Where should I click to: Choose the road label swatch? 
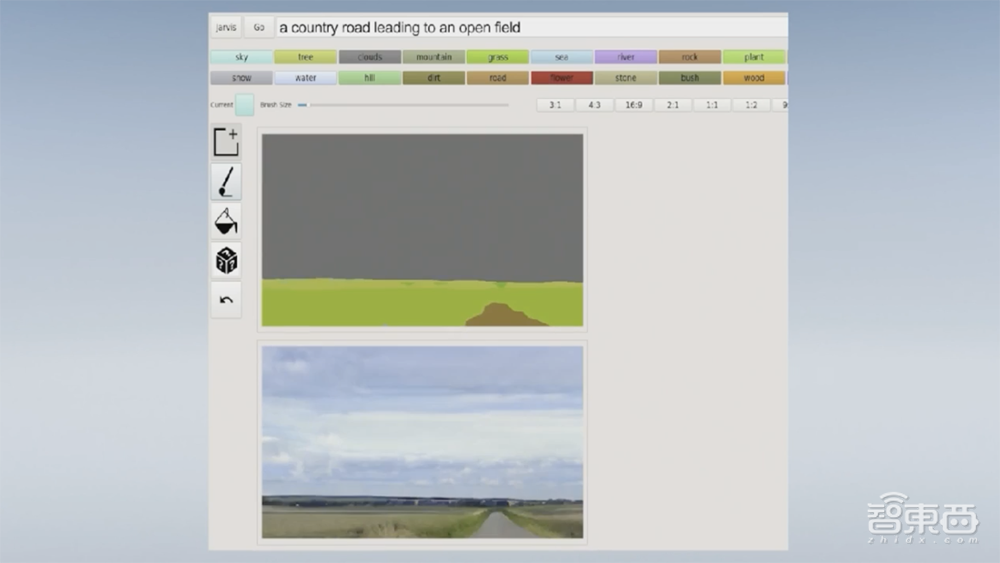pyautogui.click(x=497, y=77)
